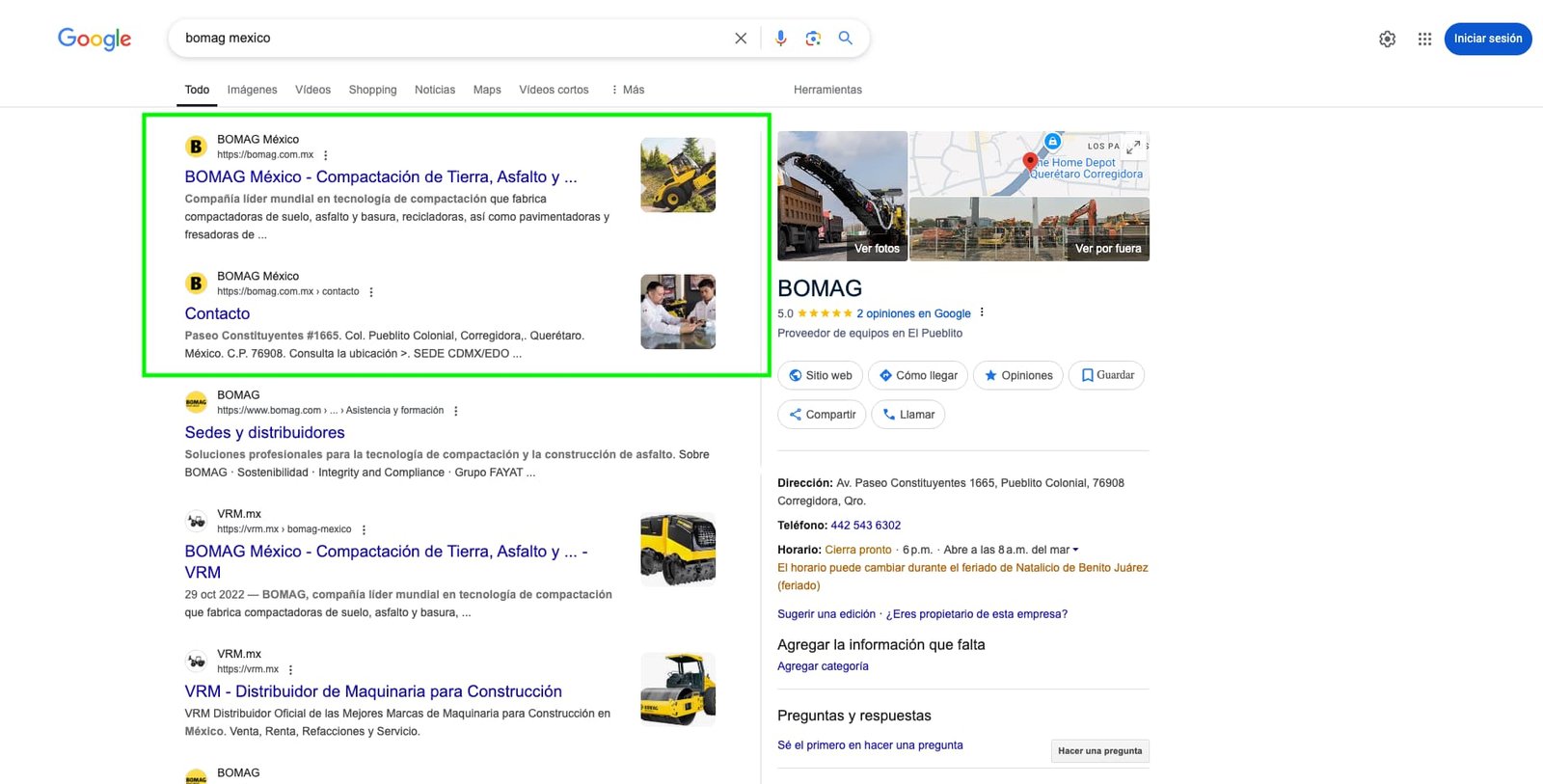Click the Home Depot marker on map
Viewport: 1543px width, 784px height.
1053,141
